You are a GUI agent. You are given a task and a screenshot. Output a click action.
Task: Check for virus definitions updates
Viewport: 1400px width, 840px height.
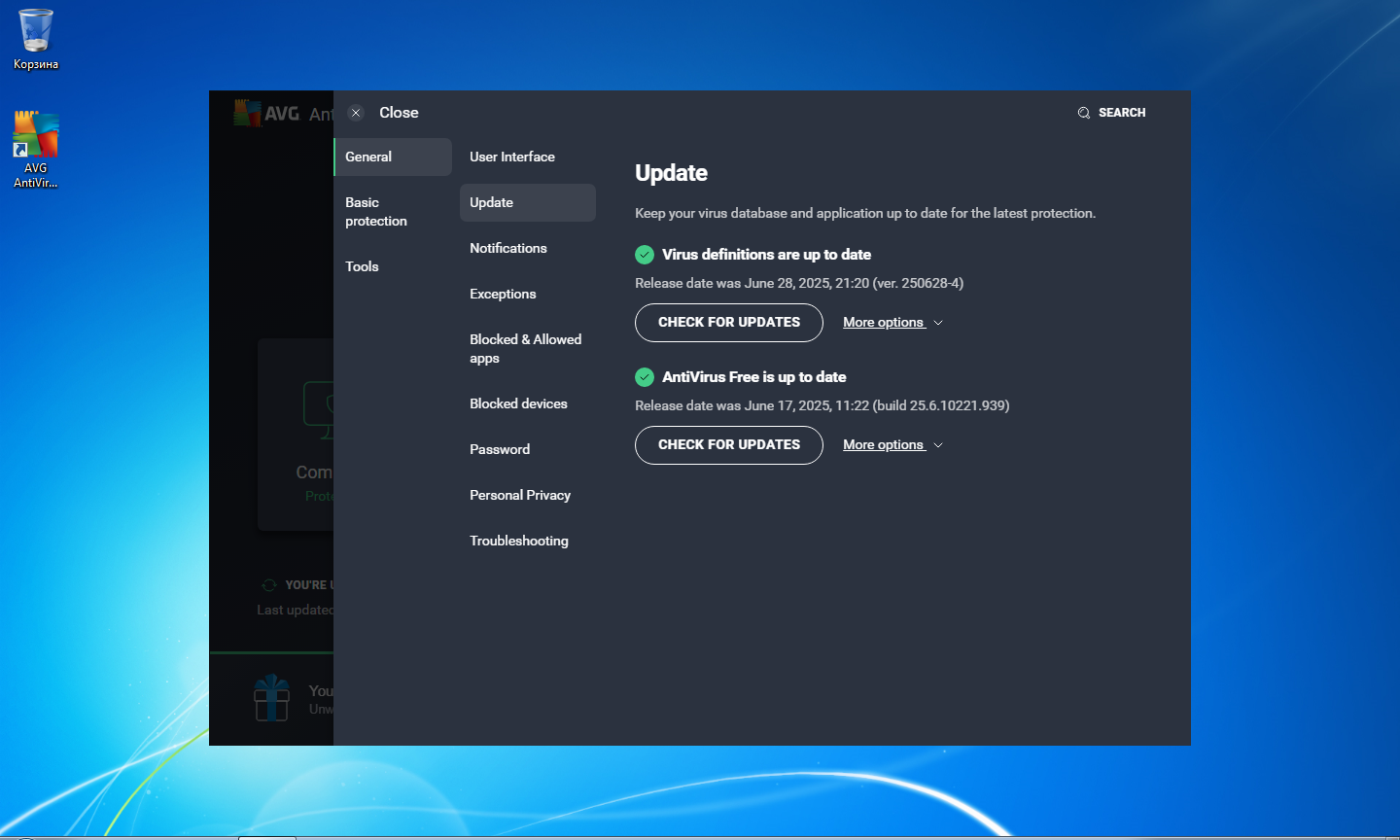[729, 323]
